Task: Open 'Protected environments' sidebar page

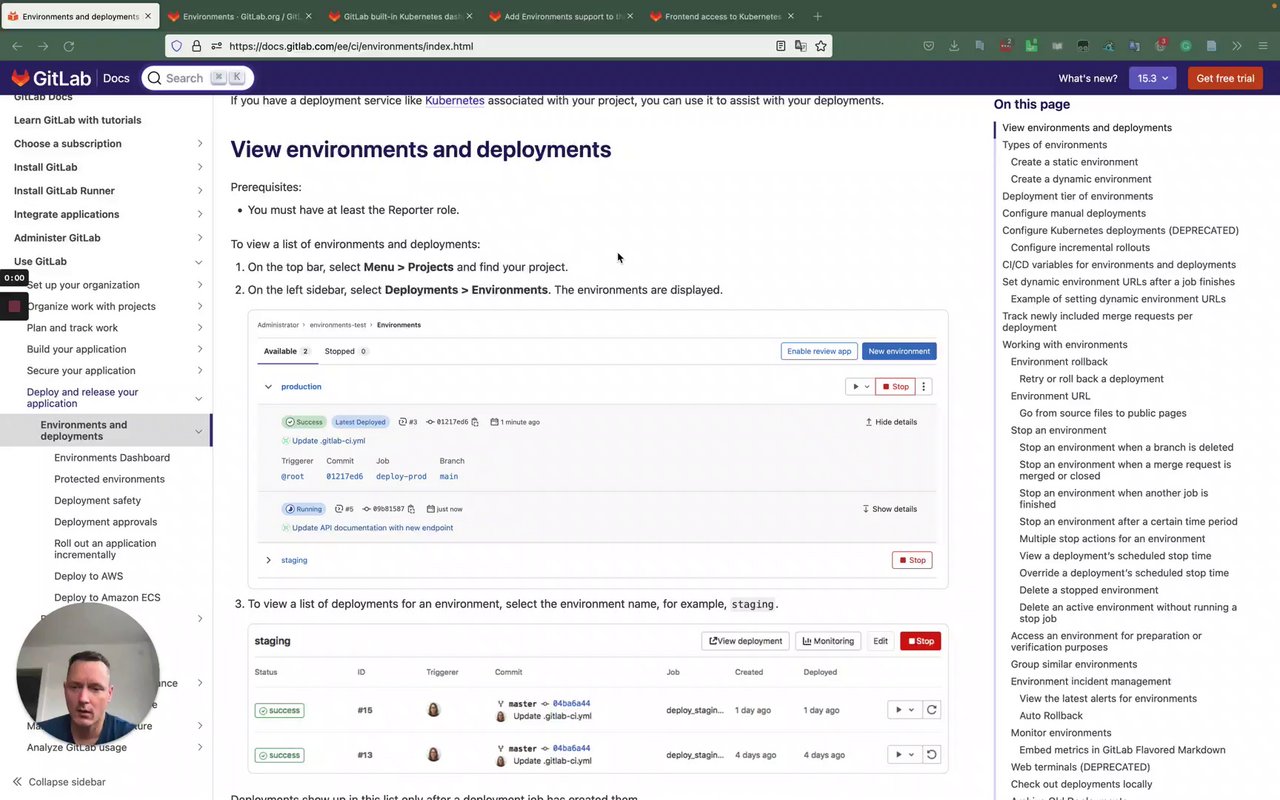Action: tap(109, 479)
